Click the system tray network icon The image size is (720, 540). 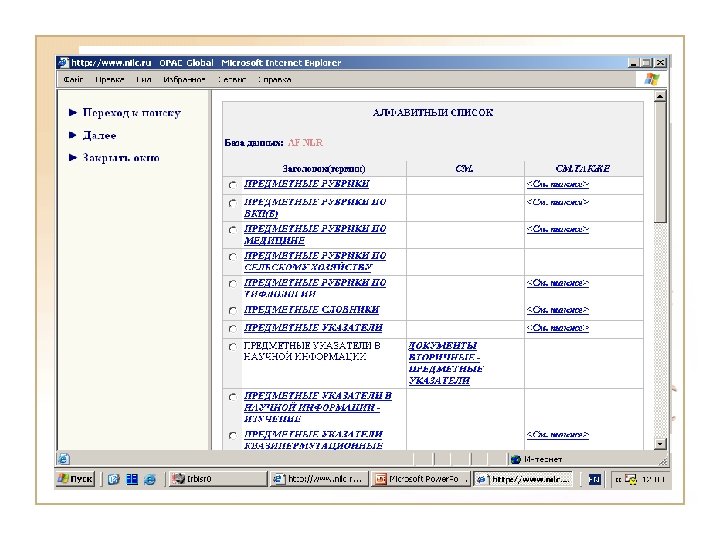631,479
